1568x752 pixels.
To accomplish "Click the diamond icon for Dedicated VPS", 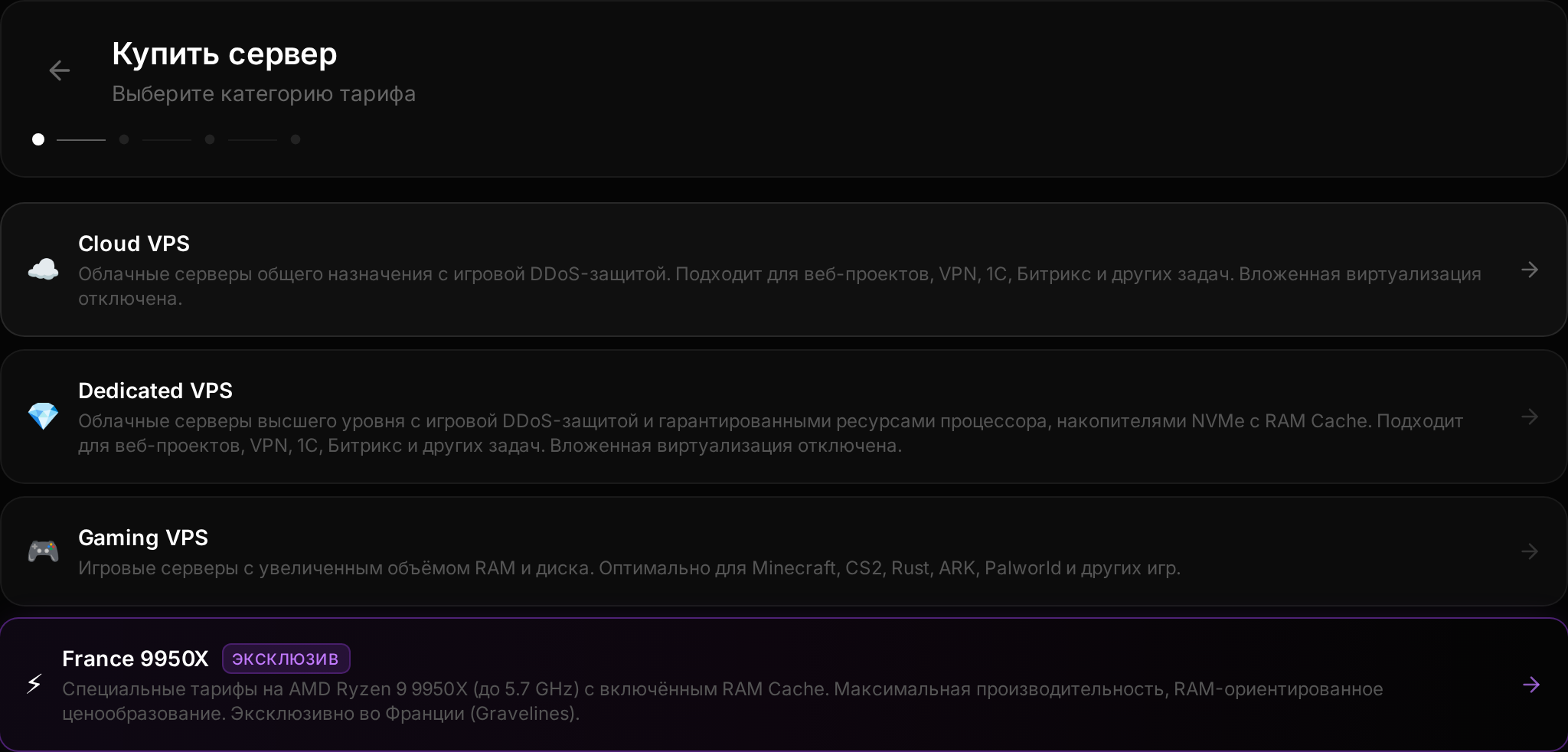I will (x=43, y=417).
